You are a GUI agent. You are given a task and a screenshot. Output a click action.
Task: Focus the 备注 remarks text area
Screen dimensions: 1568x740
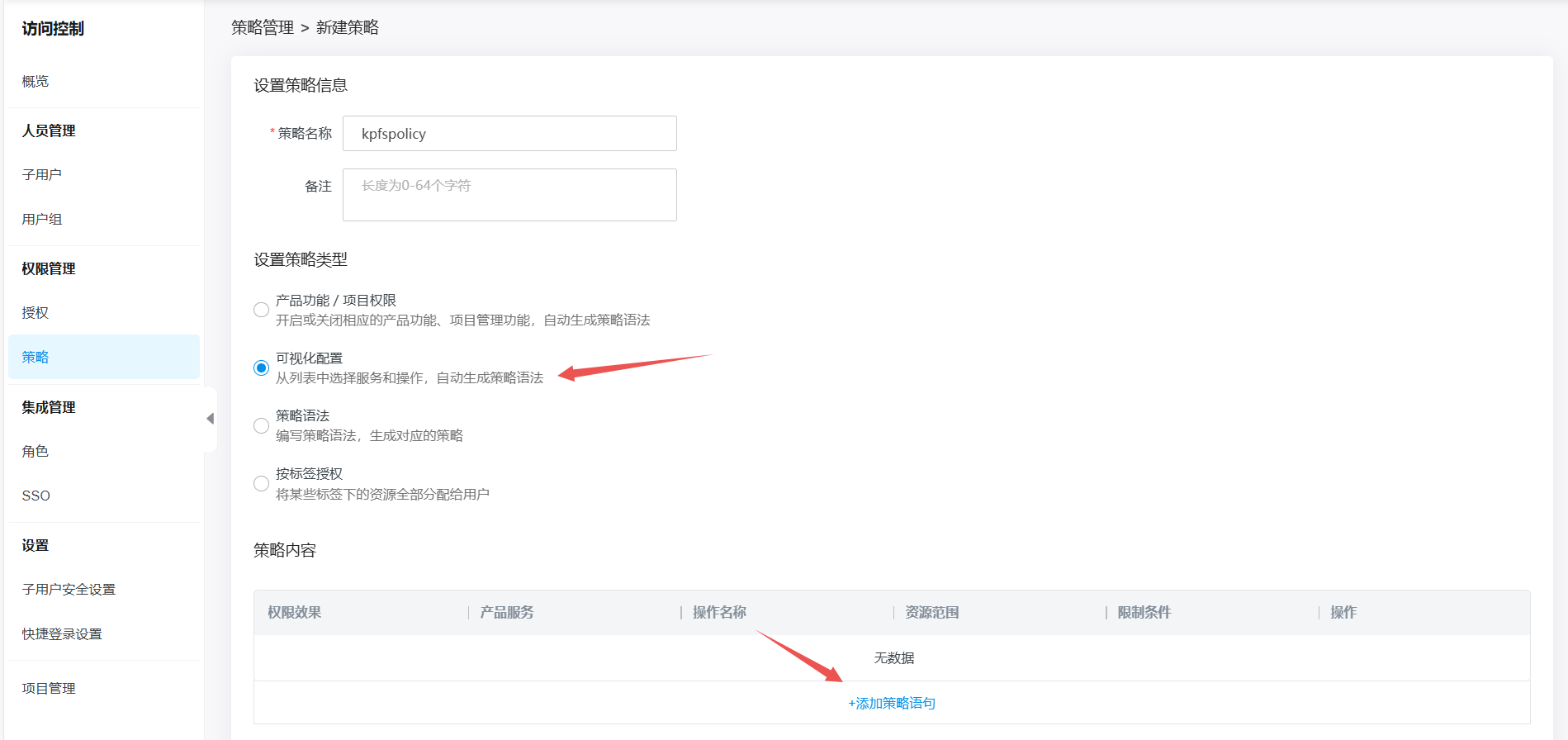tap(509, 195)
